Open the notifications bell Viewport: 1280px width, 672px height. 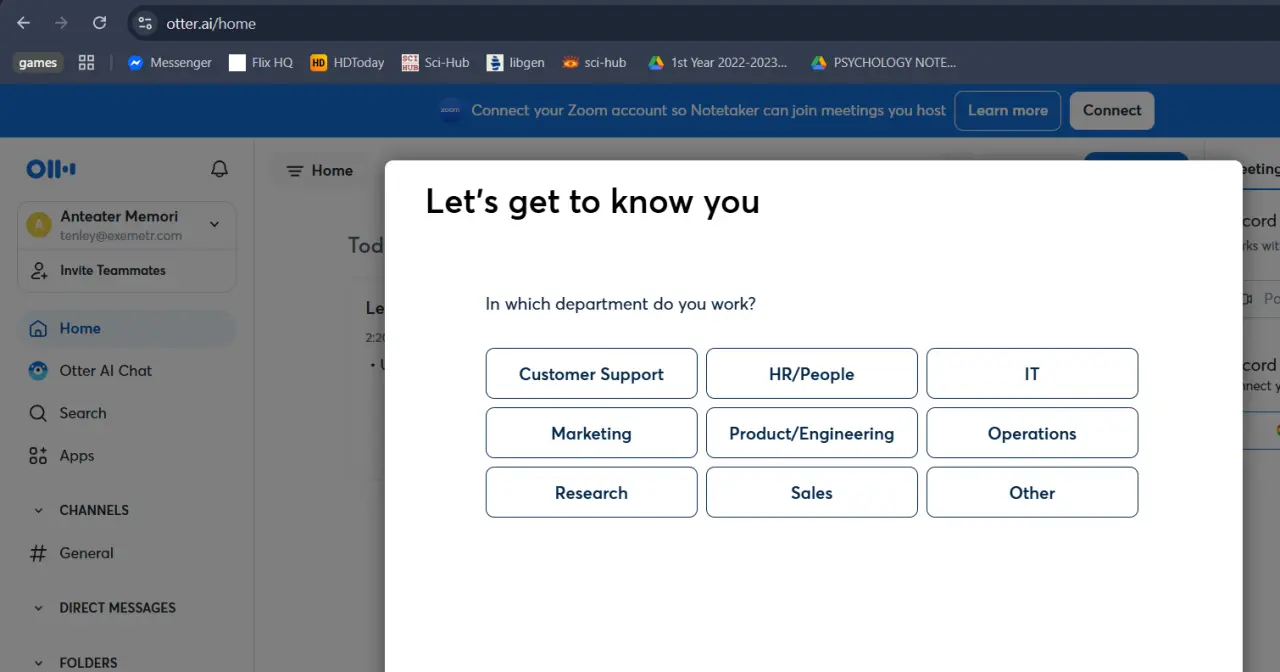(x=219, y=170)
